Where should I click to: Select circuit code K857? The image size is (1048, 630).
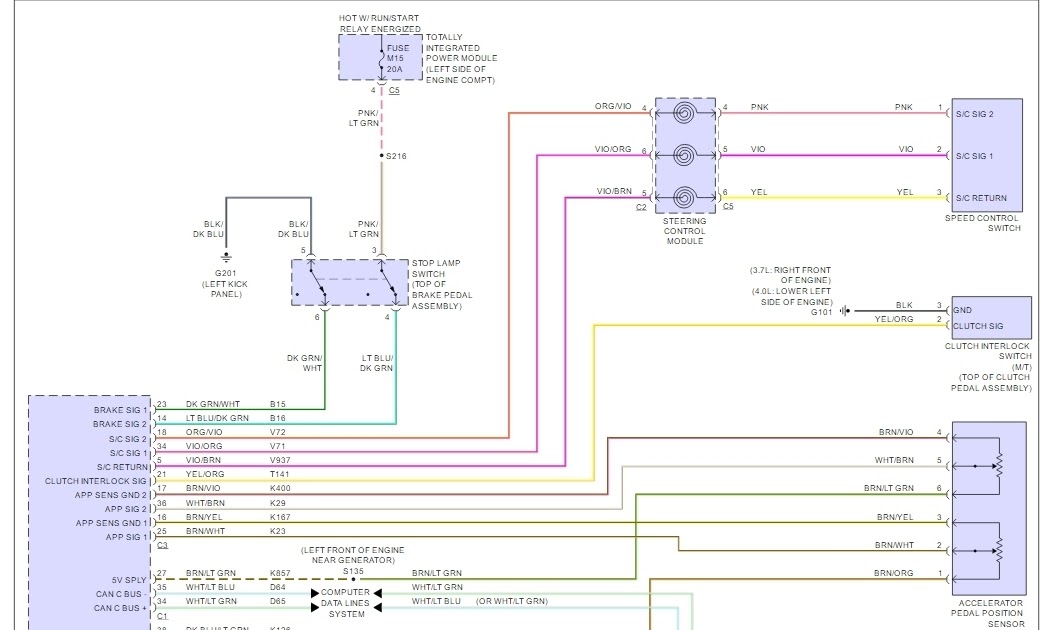pyautogui.click(x=280, y=573)
